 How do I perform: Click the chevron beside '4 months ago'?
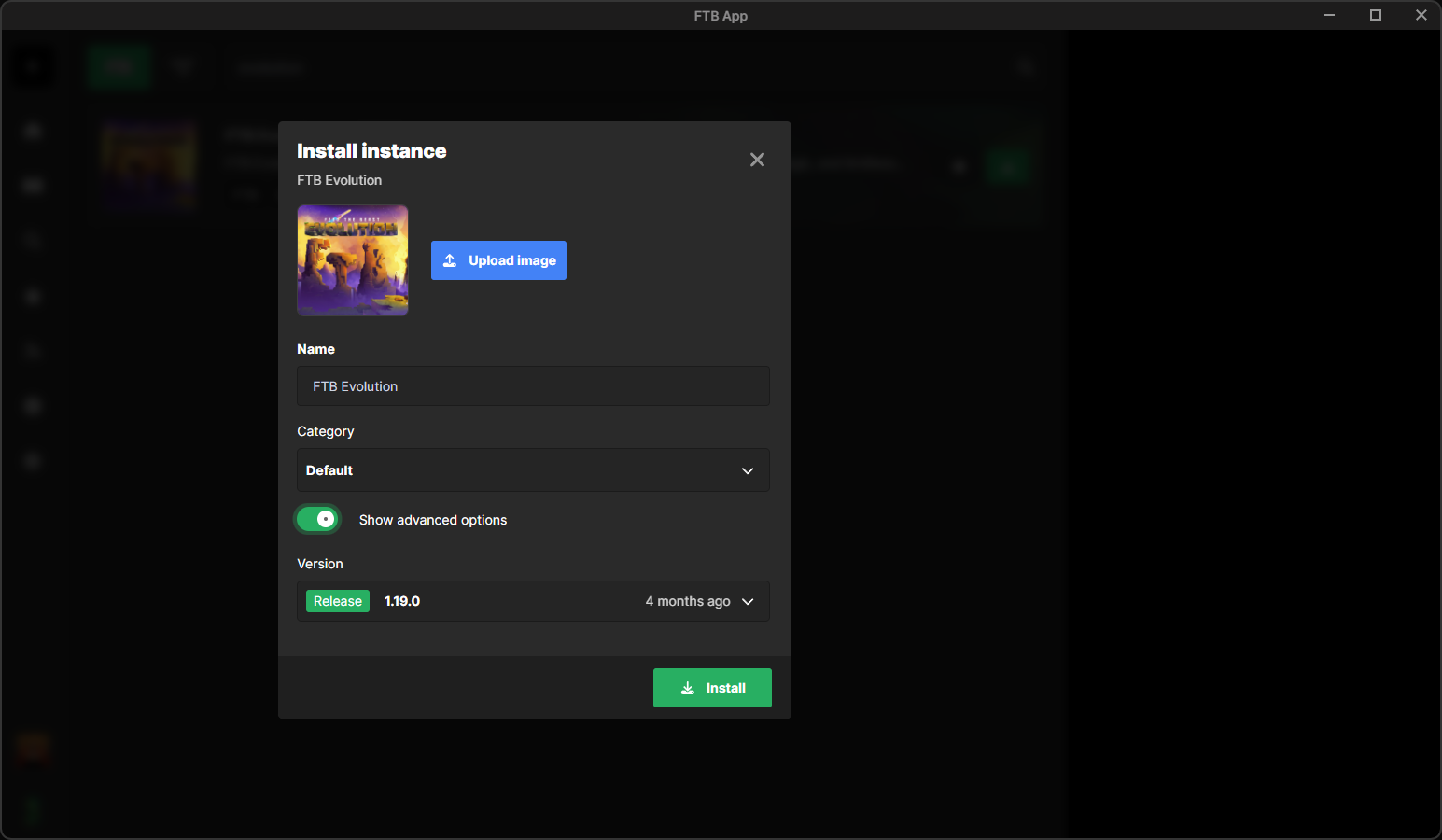[x=748, y=601]
